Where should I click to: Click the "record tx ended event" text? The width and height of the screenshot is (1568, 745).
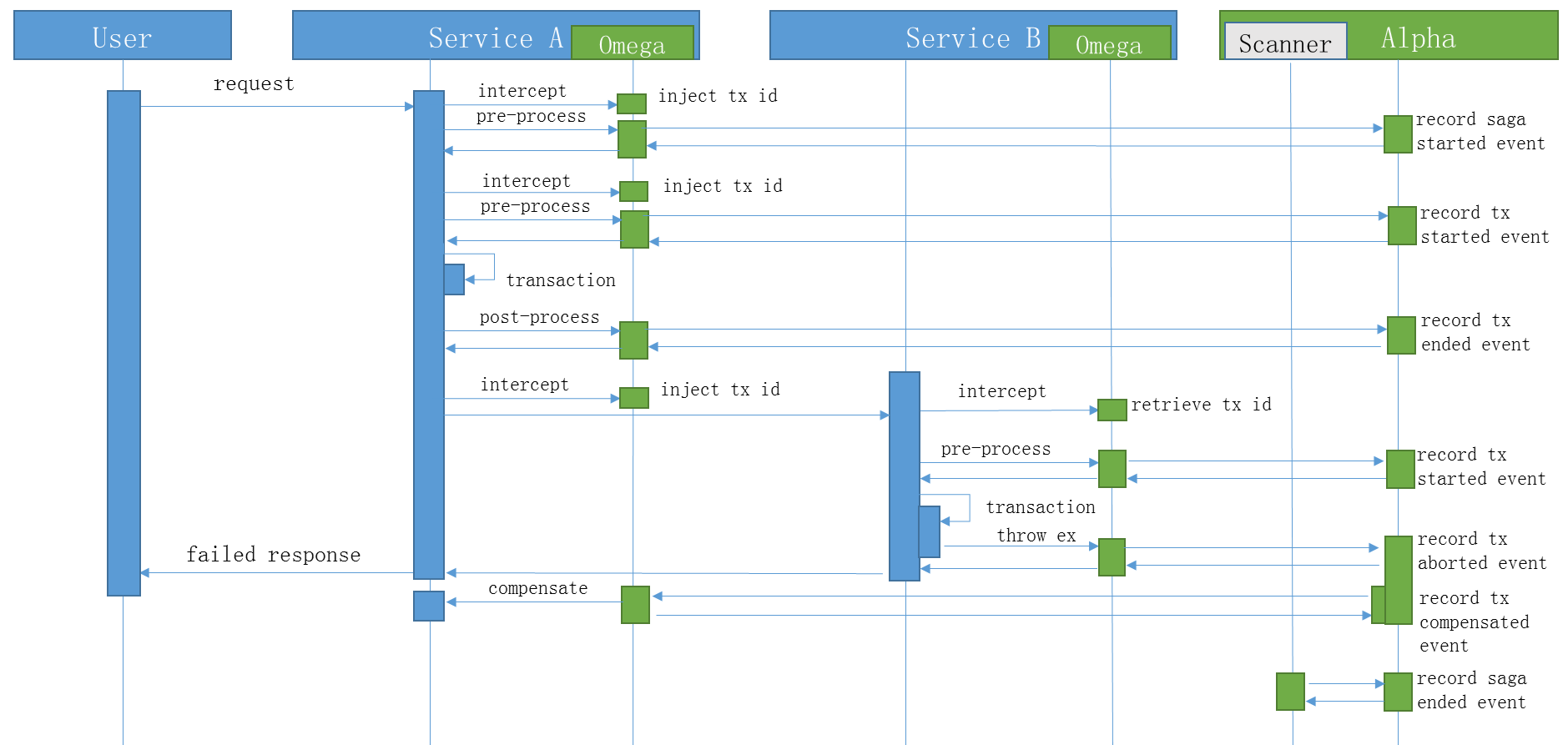coord(1475,332)
